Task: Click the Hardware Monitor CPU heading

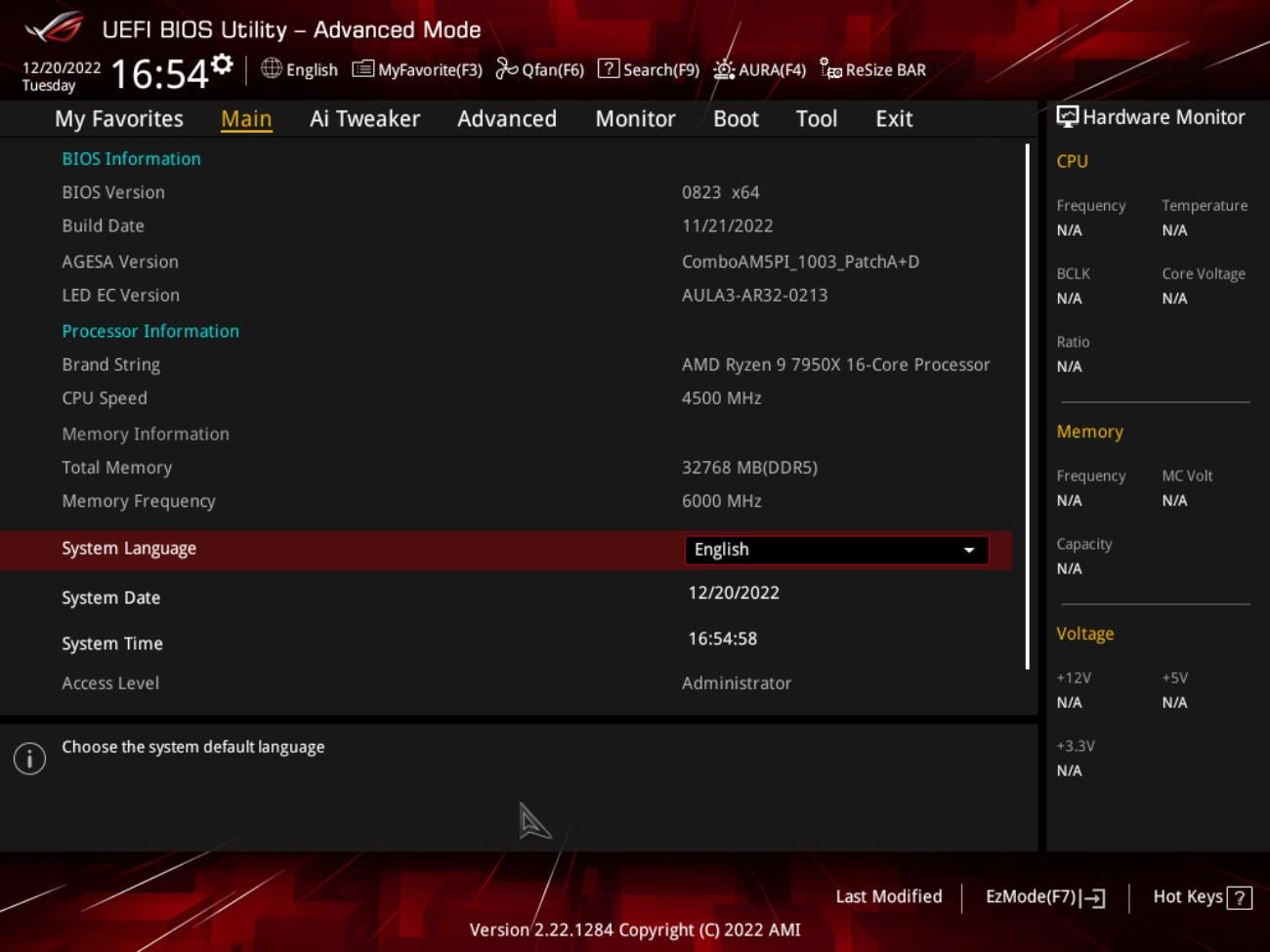Action: tap(1072, 161)
